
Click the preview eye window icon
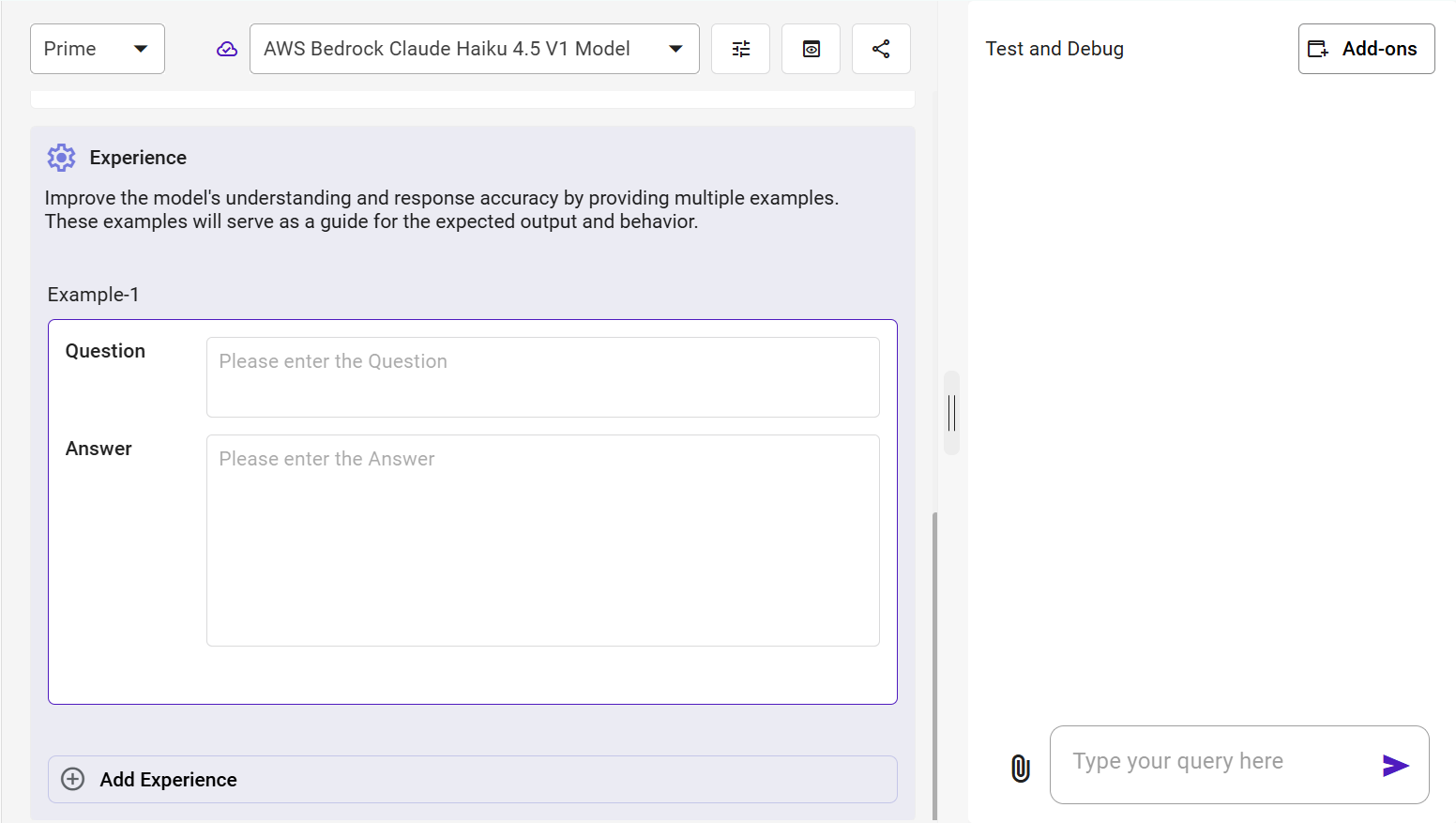pos(811,49)
